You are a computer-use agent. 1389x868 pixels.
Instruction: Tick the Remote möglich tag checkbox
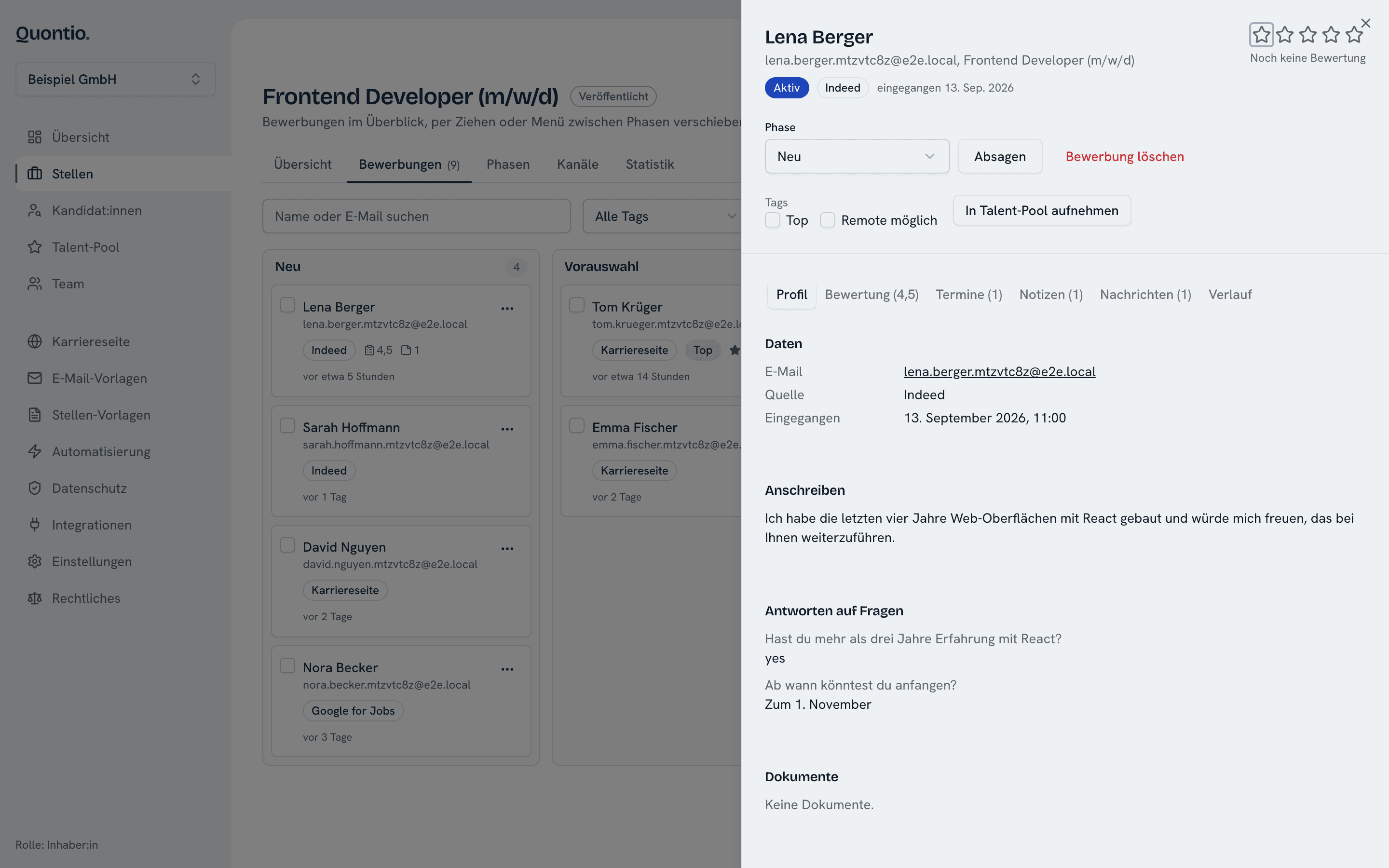pyautogui.click(x=827, y=220)
